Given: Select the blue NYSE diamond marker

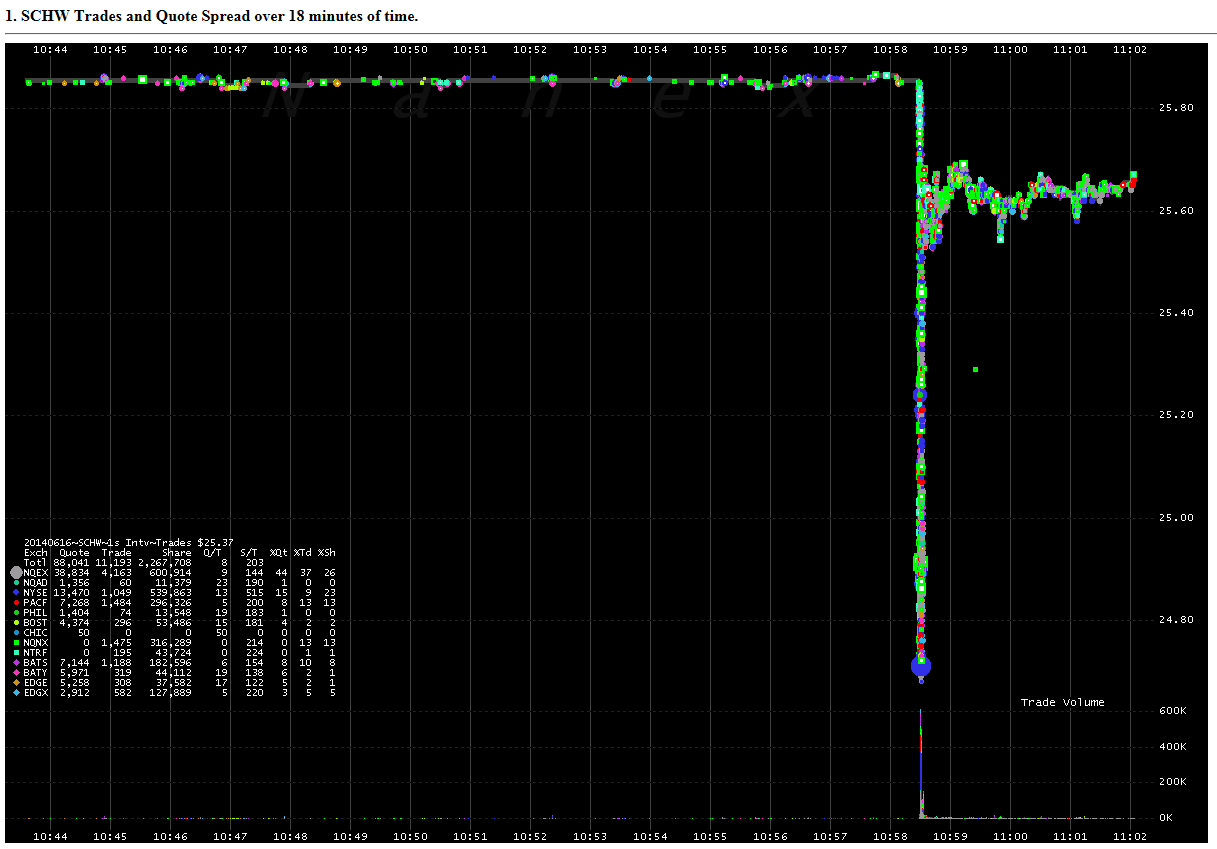Looking at the screenshot, I should tap(15, 592).
